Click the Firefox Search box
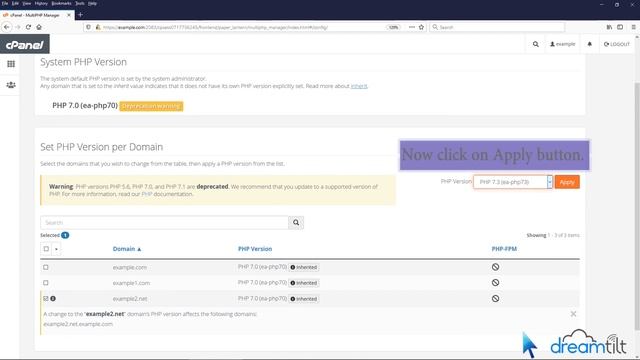This screenshot has height=360, width=640. [497, 27]
